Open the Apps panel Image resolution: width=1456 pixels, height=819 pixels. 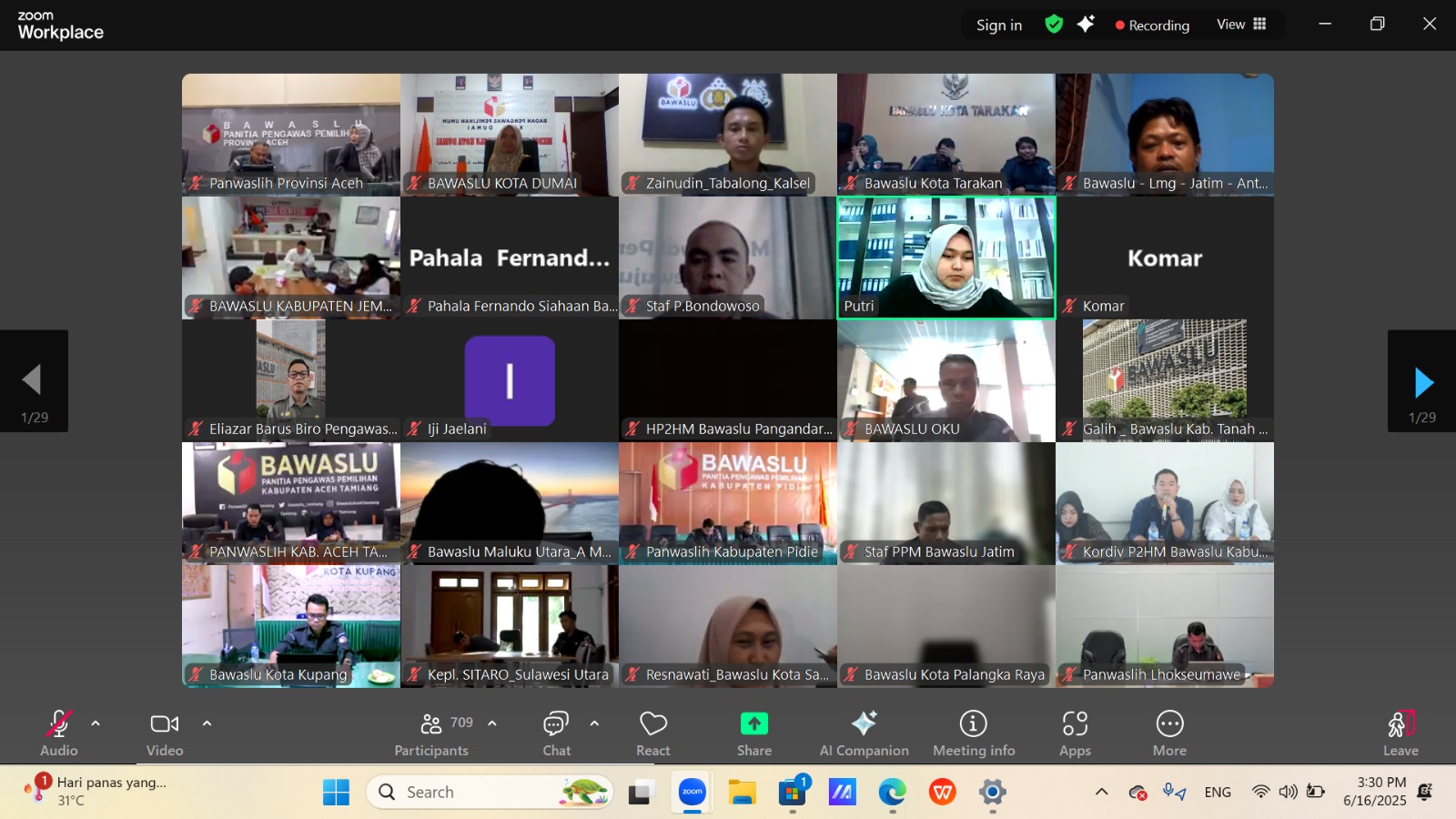pyautogui.click(x=1075, y=733)
